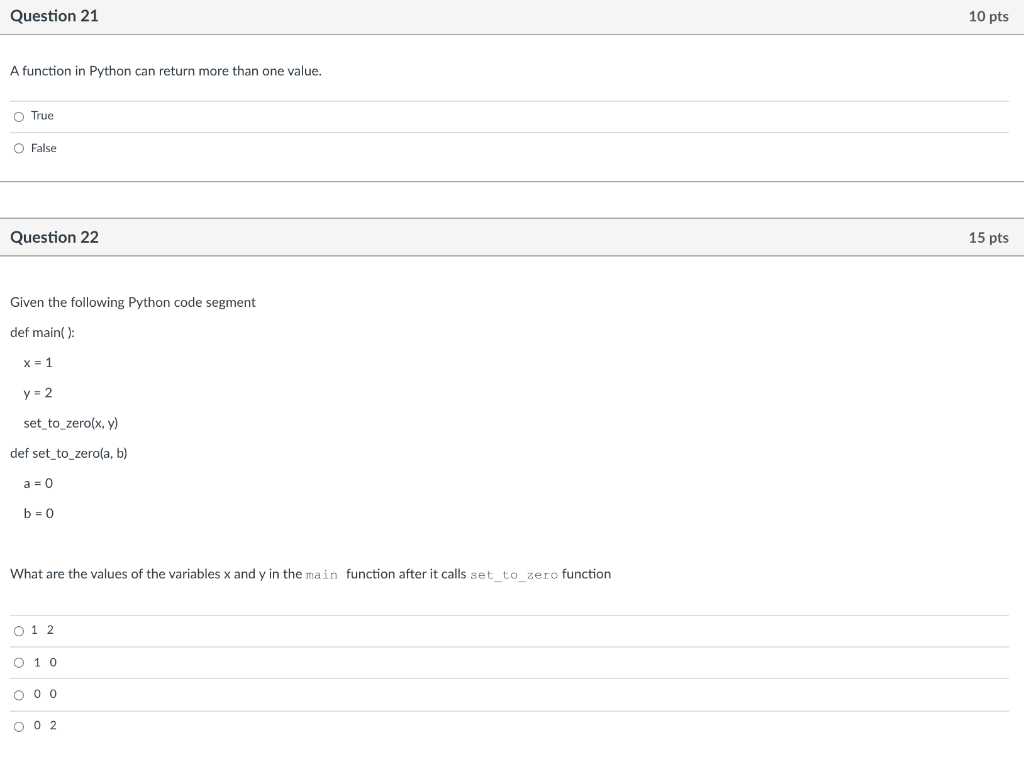Click the 'What are the values of the variables' question
The image size is (1024, 757).
310,574
